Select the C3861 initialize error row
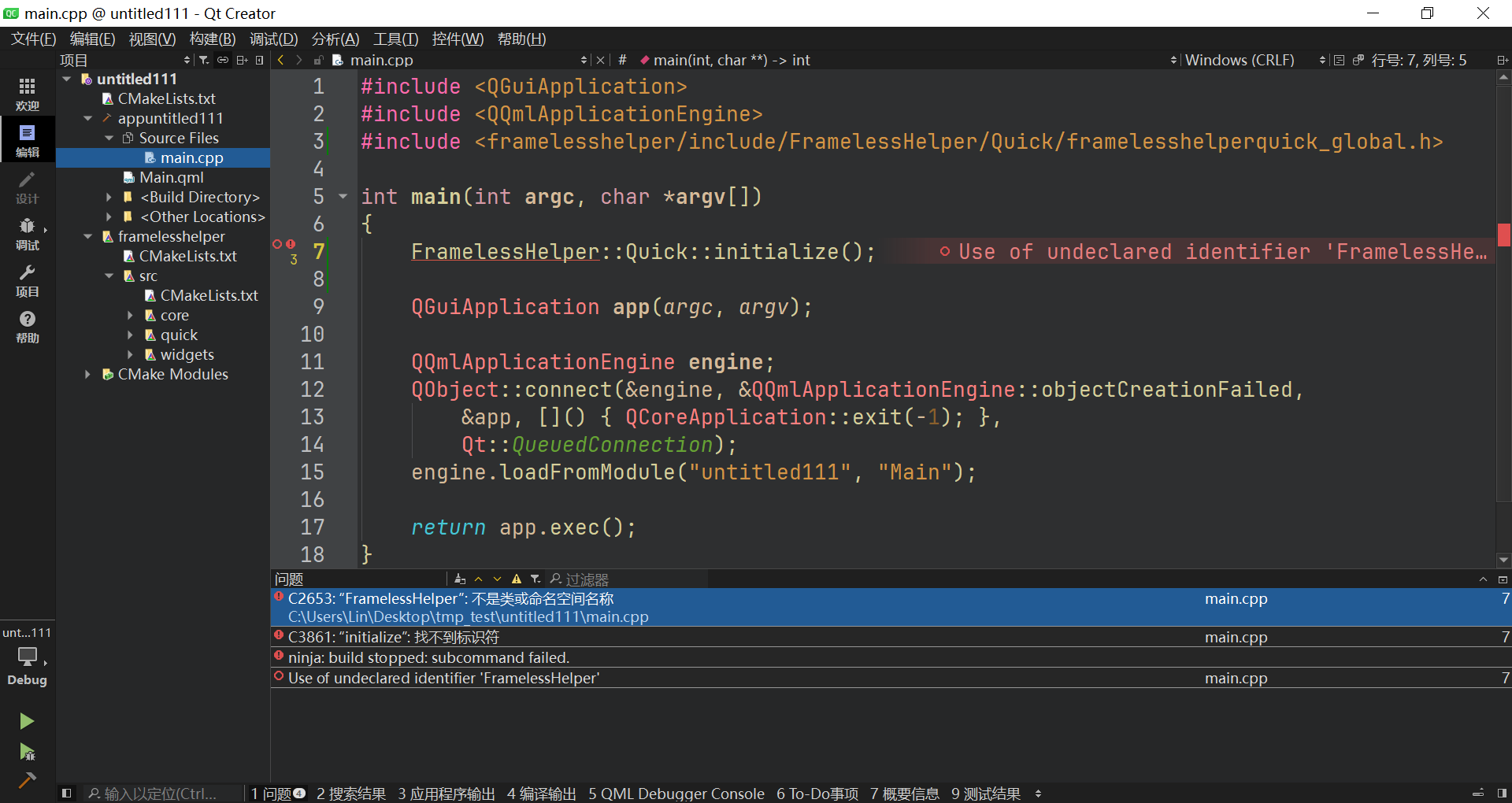Image resolution: width=1512 pixels, height=803 pixels. pos(891,637)
